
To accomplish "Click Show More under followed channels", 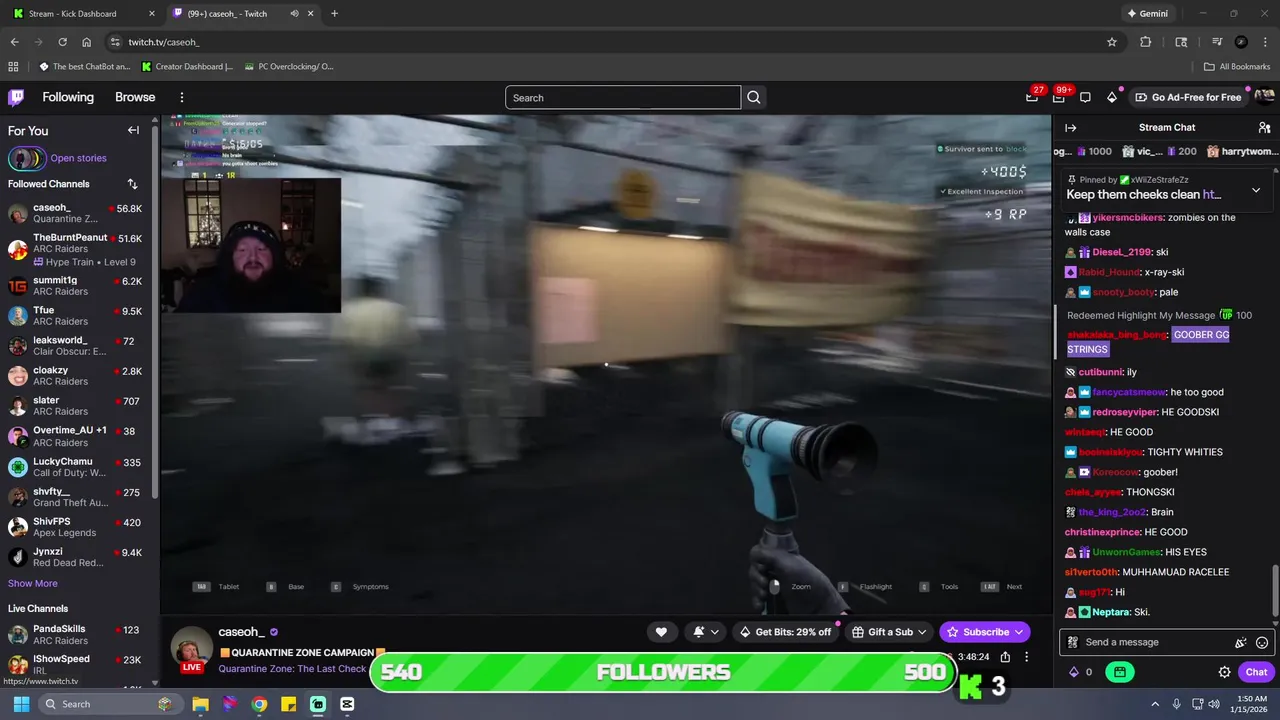I will tap(33, 583).
